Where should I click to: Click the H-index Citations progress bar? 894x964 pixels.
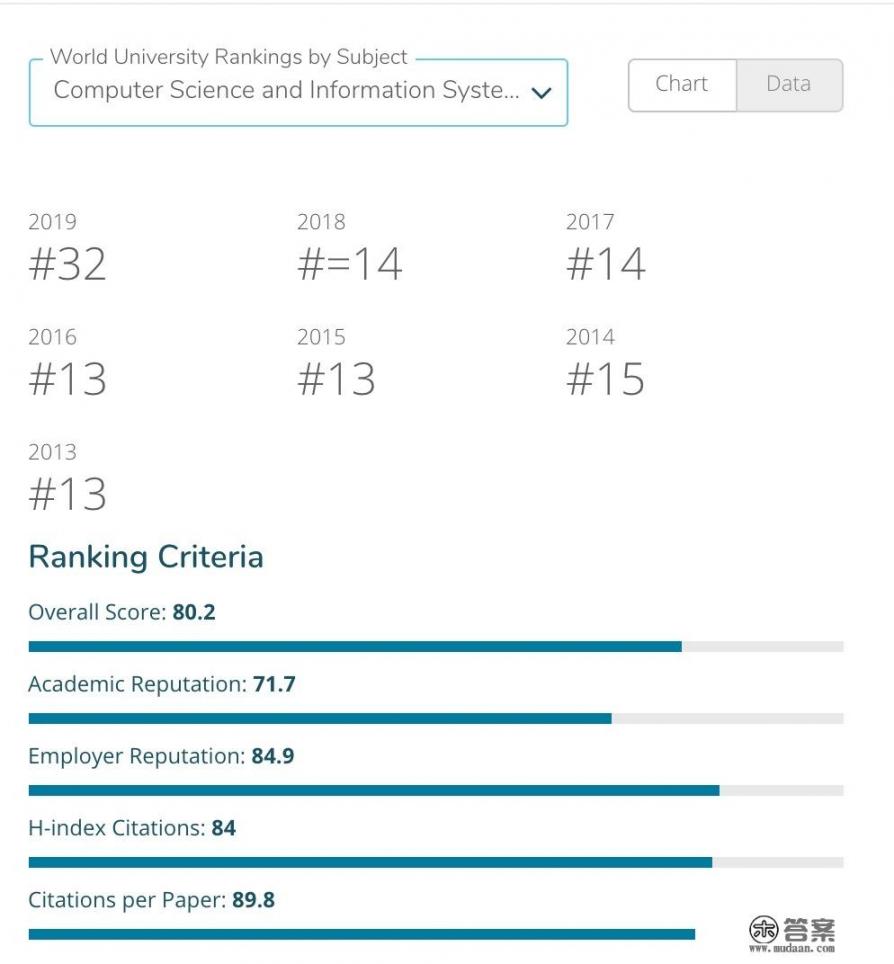(436, 863)
